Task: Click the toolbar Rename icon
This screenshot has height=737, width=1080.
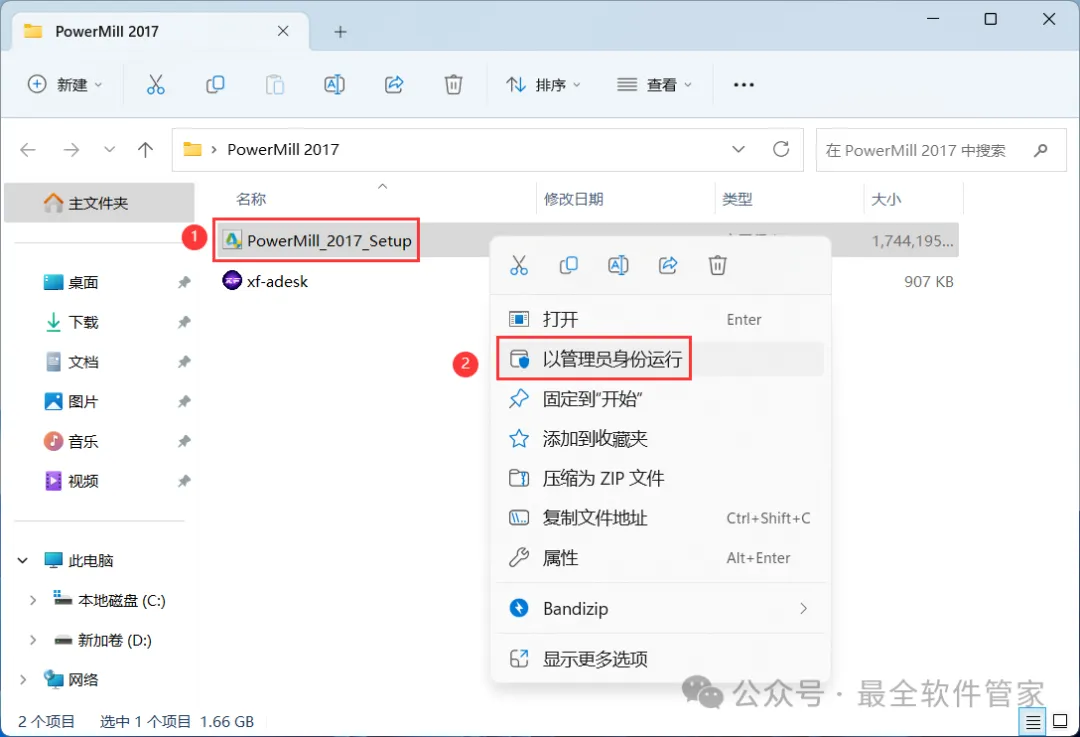Action: 334,85
